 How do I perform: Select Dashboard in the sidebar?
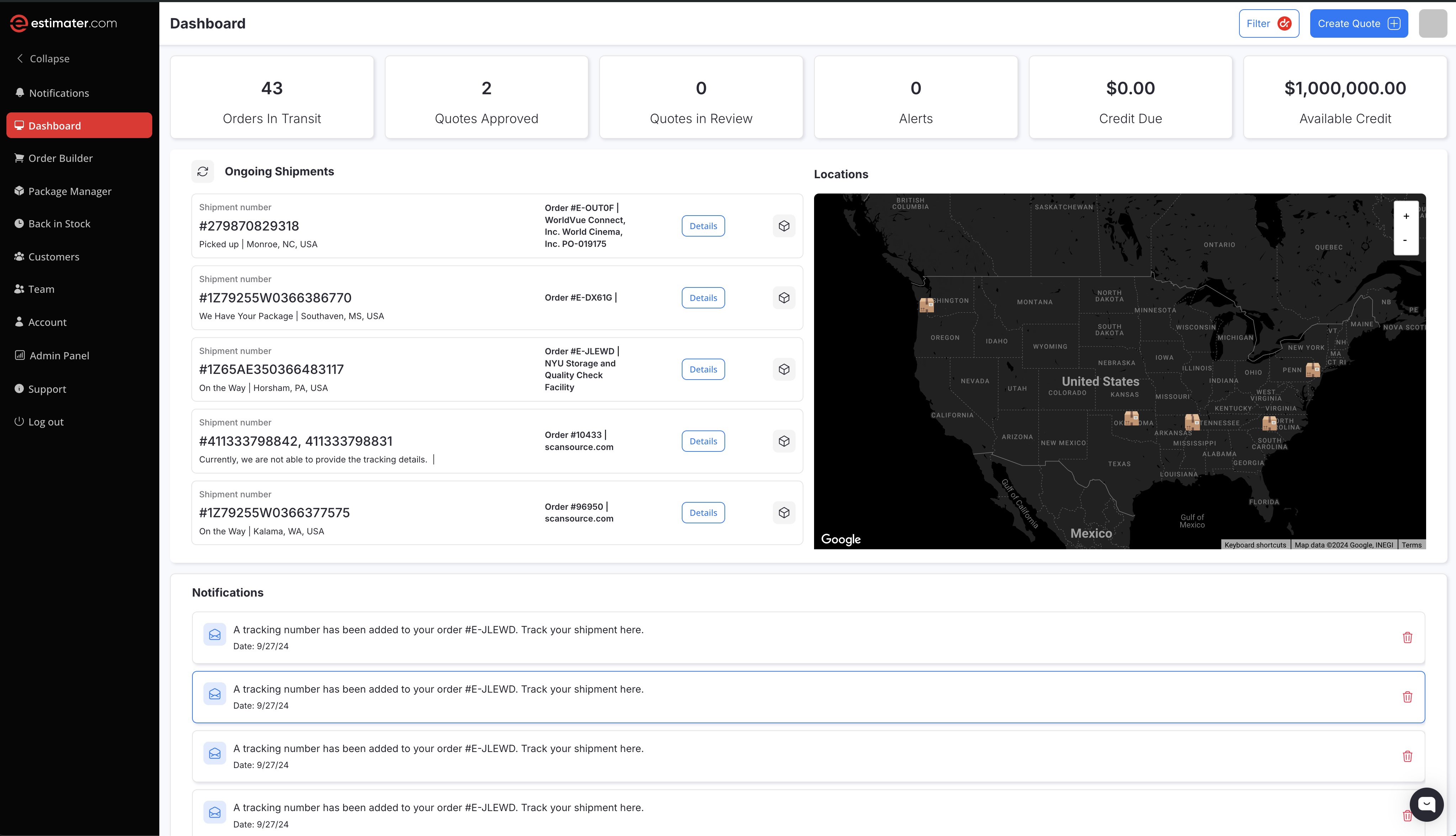click(79, 125)
